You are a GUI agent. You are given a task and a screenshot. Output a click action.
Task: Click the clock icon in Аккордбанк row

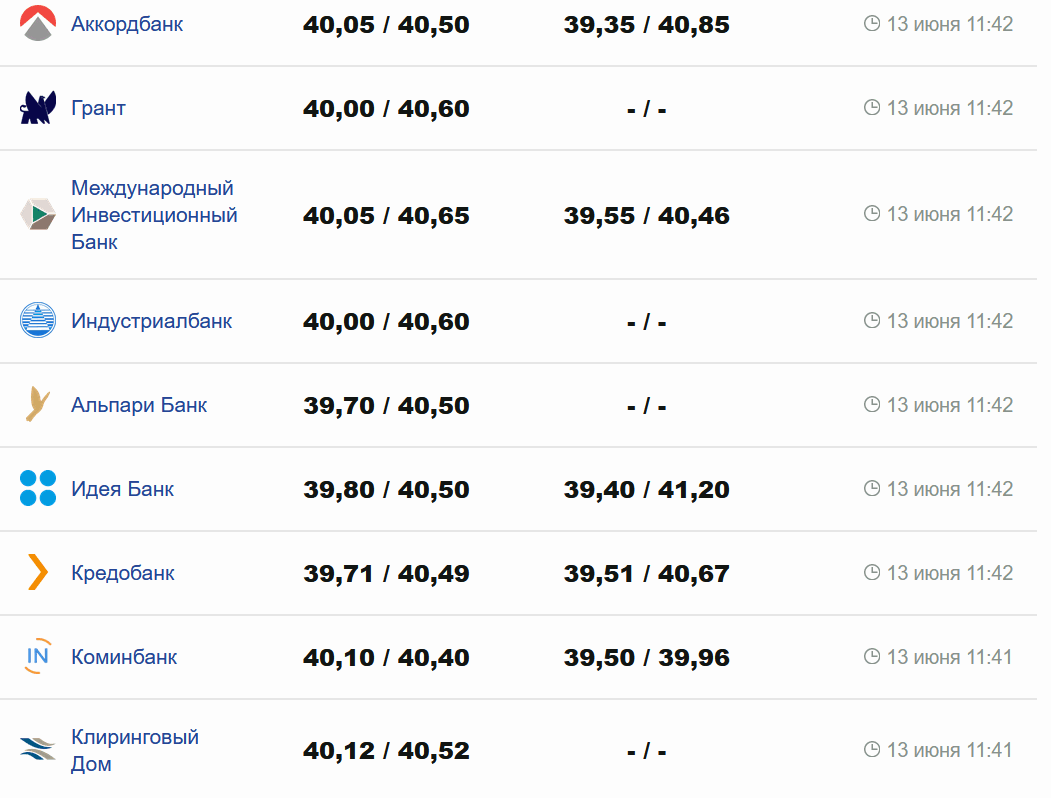pos(872,23)
